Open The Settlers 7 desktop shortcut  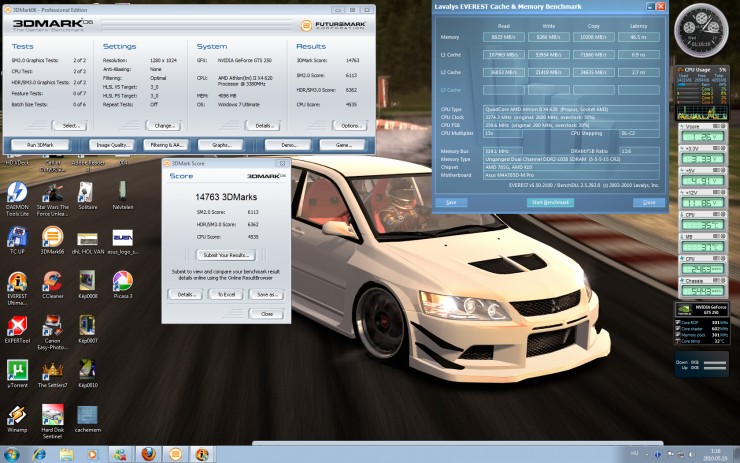[x=52, y=367]
